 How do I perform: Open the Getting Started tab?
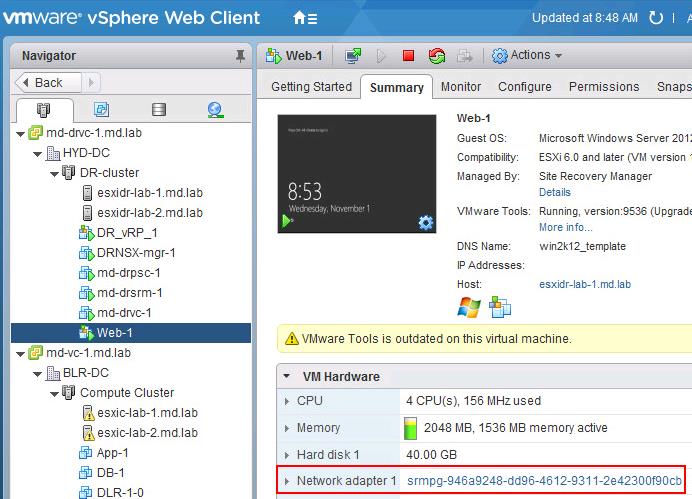(312, 86)
